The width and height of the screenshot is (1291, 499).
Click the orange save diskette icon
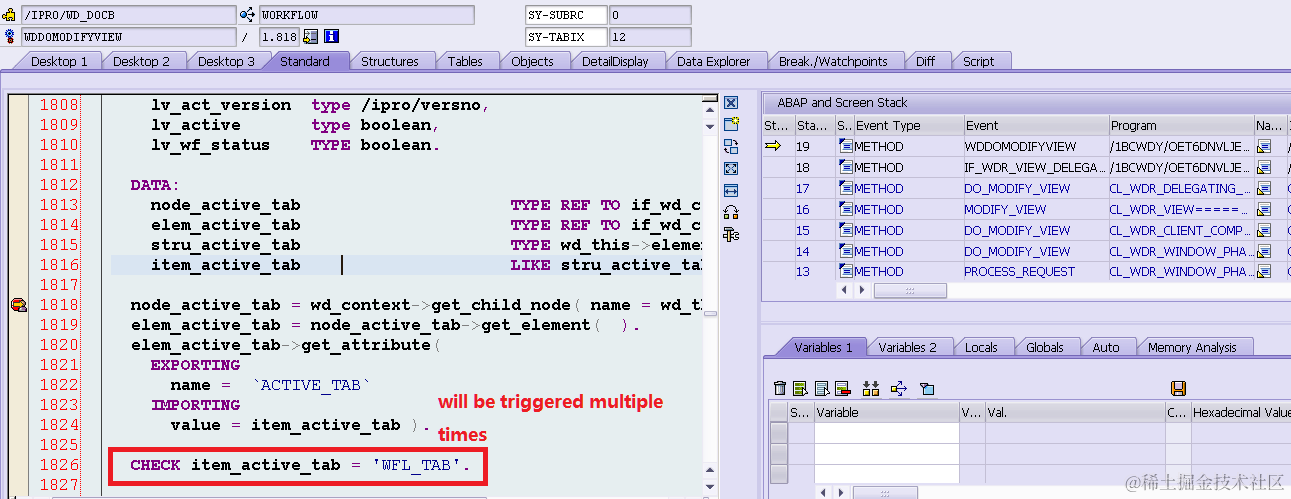coord(1178,388)
